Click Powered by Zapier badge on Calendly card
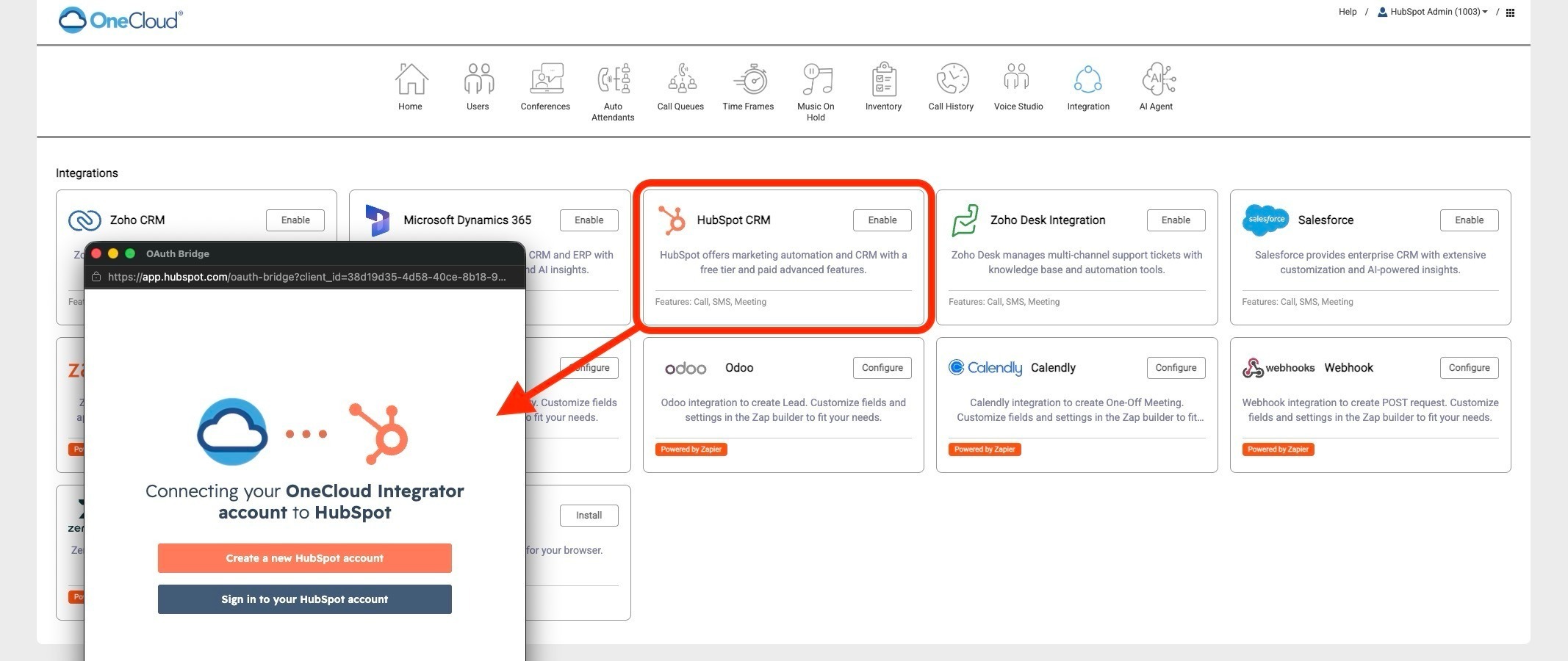Screen dimensions: 1568x661 (x=985, y=449)
